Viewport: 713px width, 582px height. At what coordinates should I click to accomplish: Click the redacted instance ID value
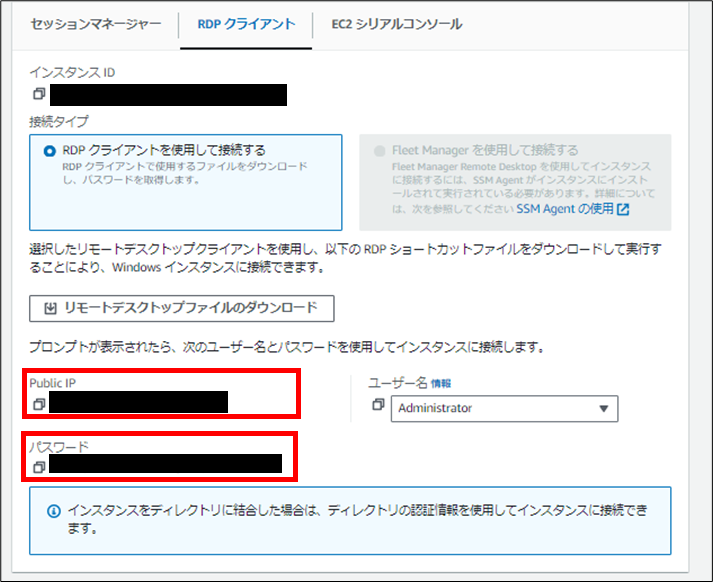pyautogui.click(x=168, y=95)
